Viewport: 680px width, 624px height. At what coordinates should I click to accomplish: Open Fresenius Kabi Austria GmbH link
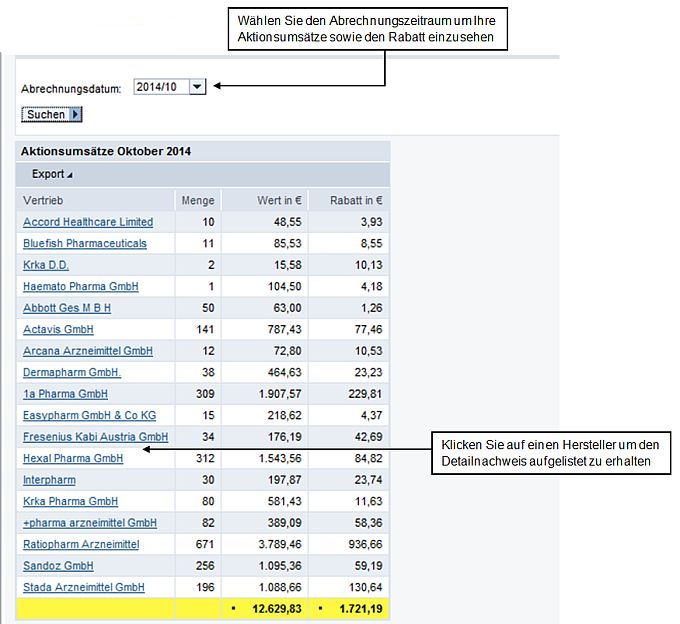95,437
